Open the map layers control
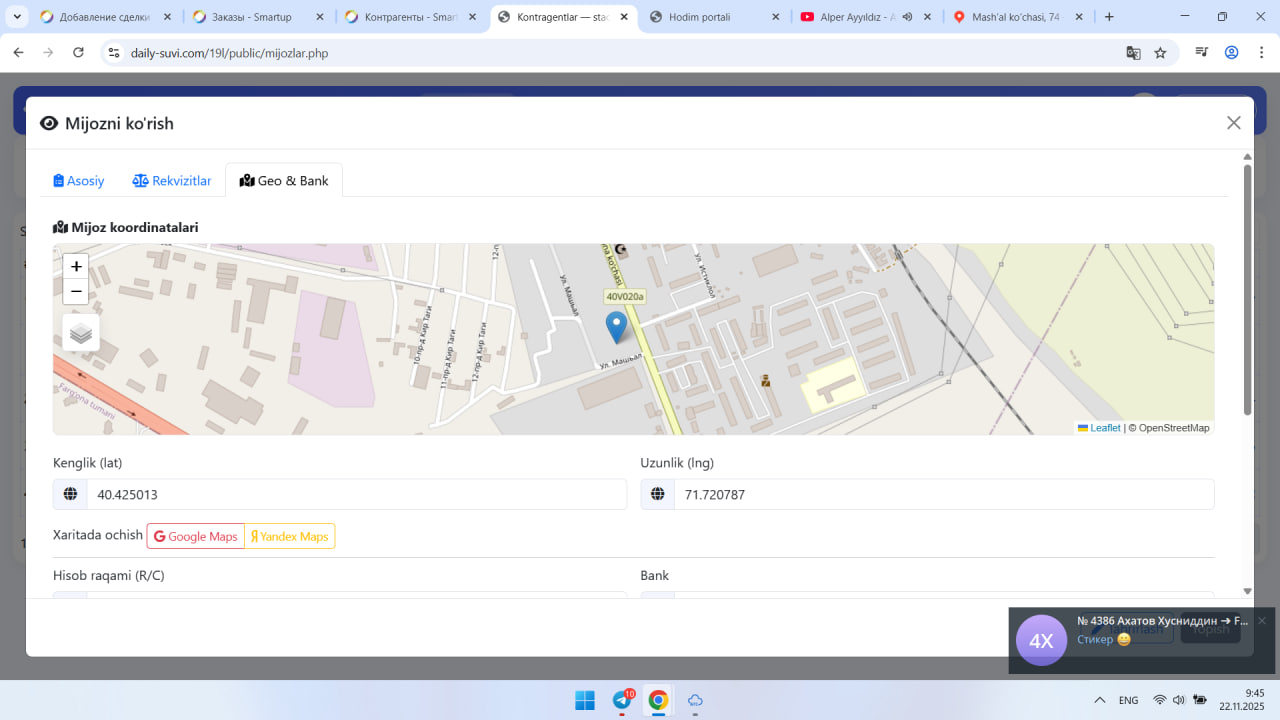 click(81, 333)
